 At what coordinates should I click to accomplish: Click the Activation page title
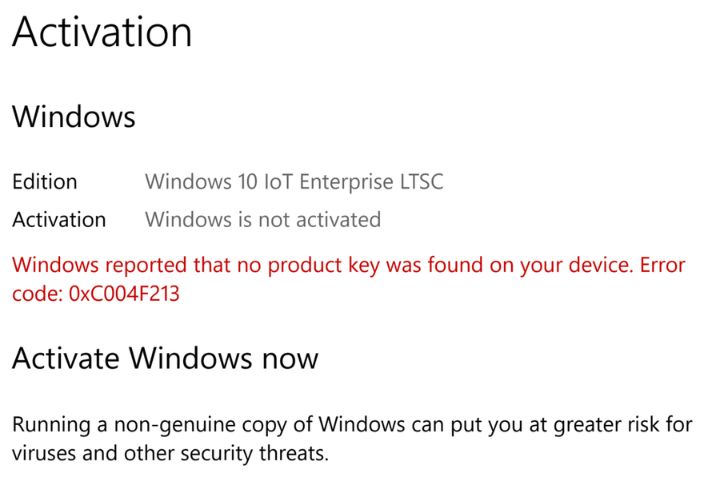[101, 32]
